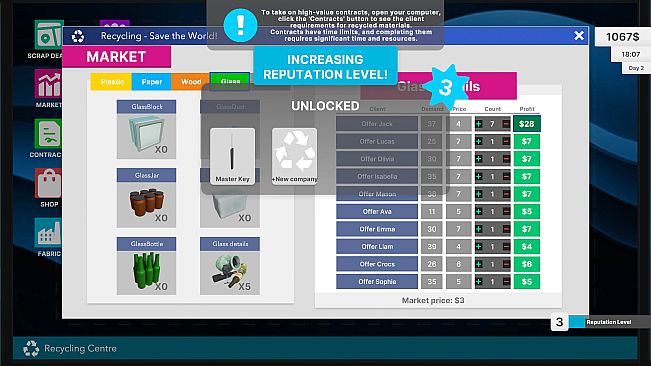The height and width of the screenshot is (366, 651).
Task: Select the Offer Liam row
Action: click(x=377, y=246)
